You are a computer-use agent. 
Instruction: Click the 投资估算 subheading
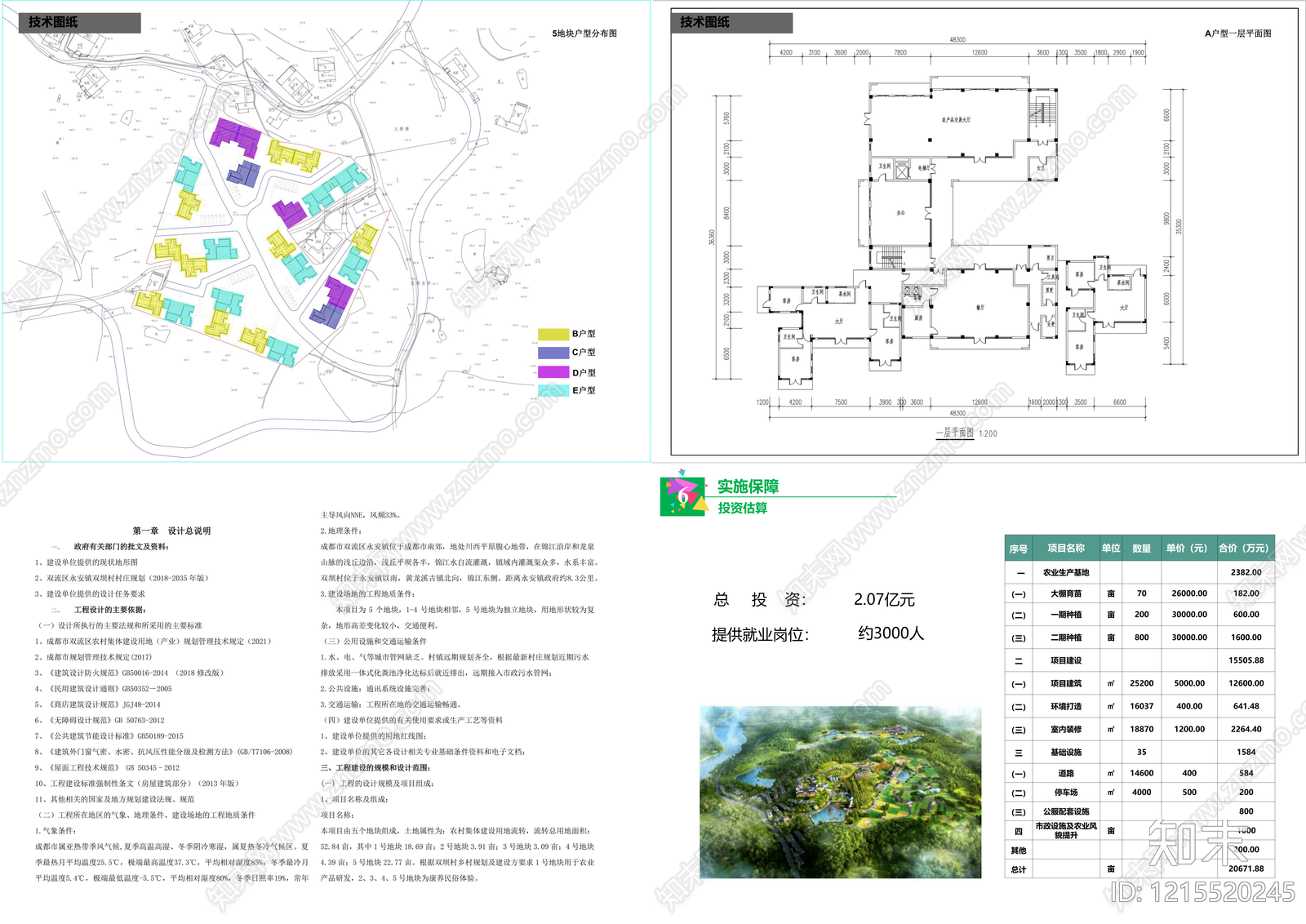[x=742, y=509]
